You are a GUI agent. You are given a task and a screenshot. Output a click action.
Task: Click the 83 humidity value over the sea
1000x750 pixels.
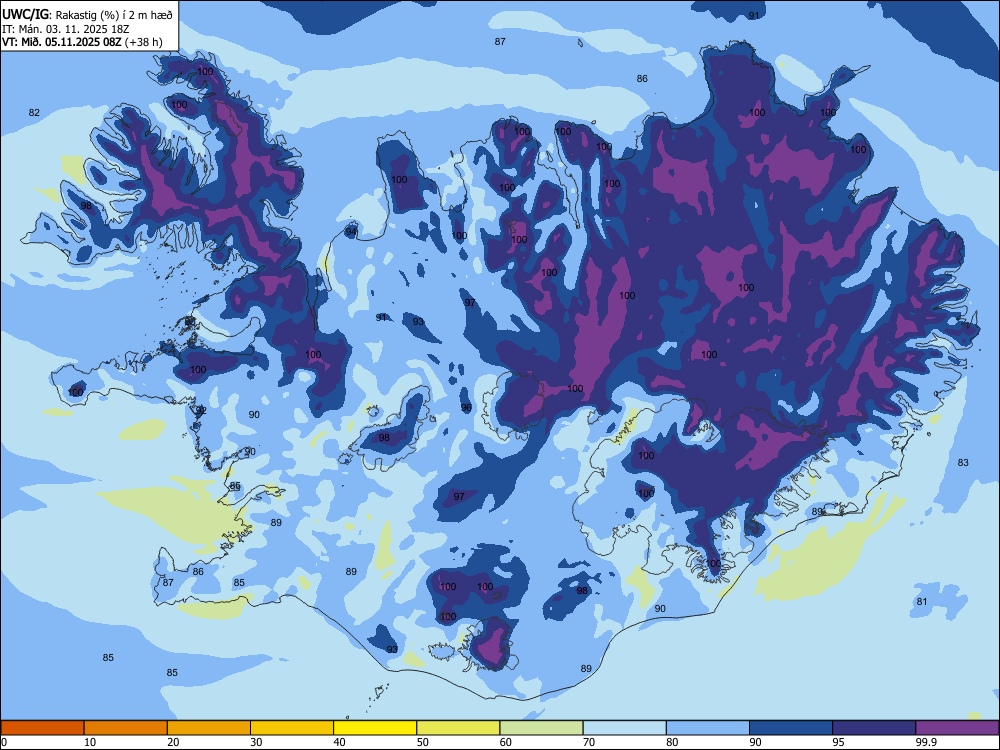click(x=963, y=462)
